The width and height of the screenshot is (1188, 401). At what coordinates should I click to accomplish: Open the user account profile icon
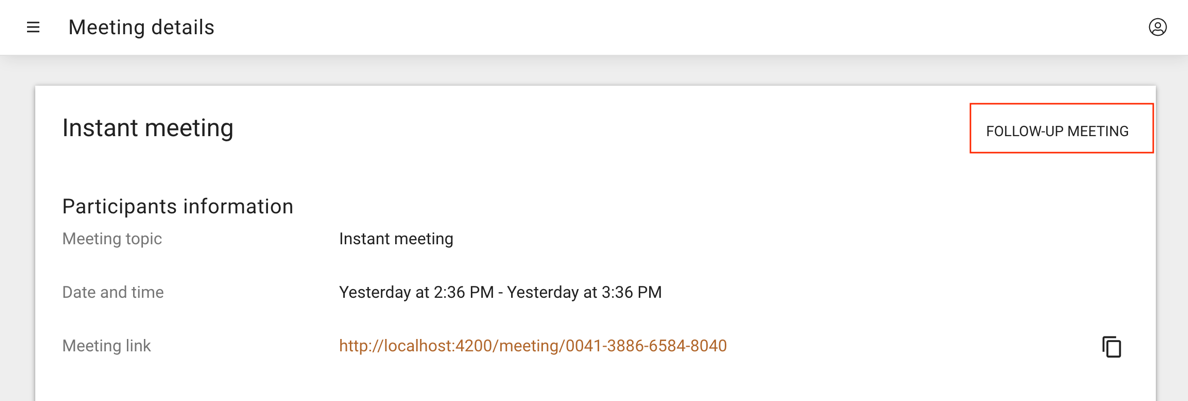point(1157,27)
